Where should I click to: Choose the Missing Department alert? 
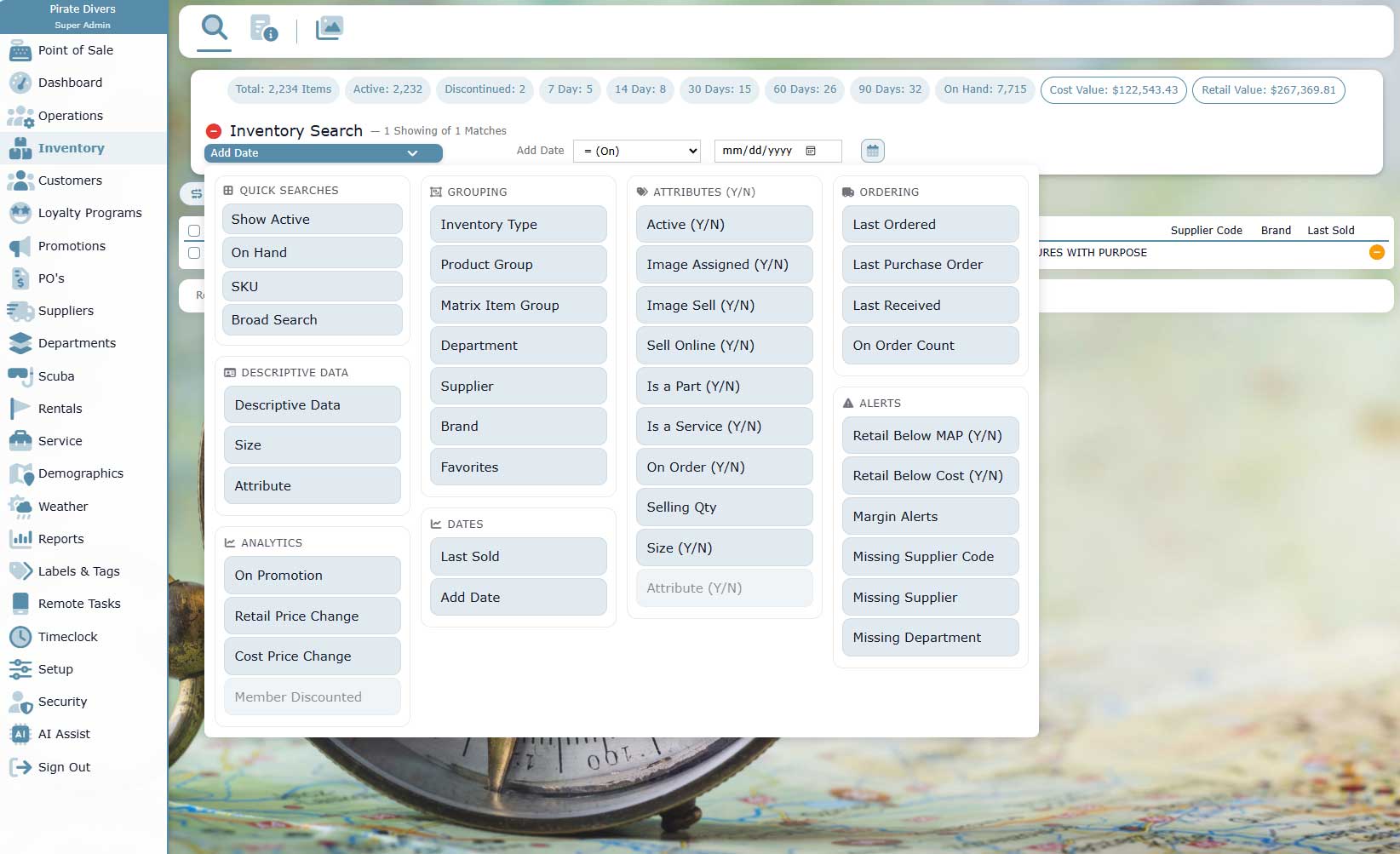[x=931, y=638]
